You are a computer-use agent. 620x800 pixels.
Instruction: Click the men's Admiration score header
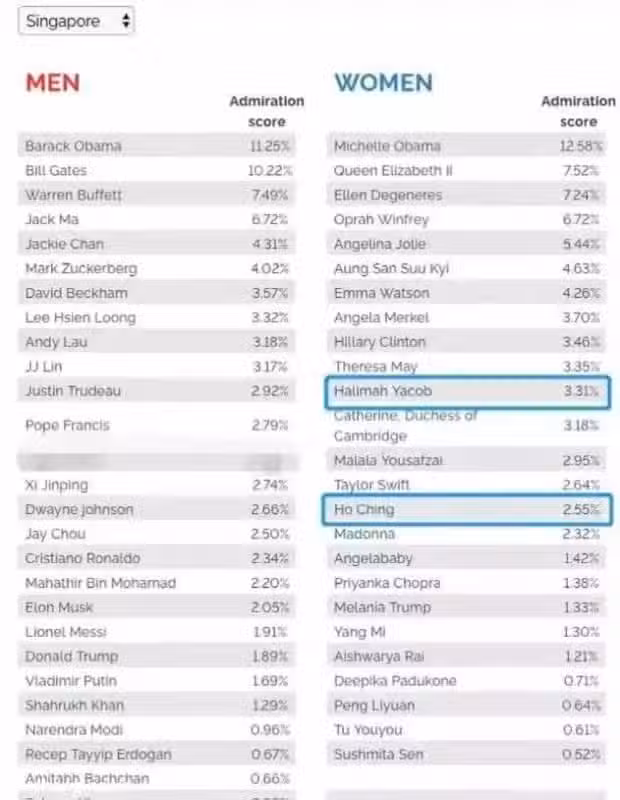(266, 111)
